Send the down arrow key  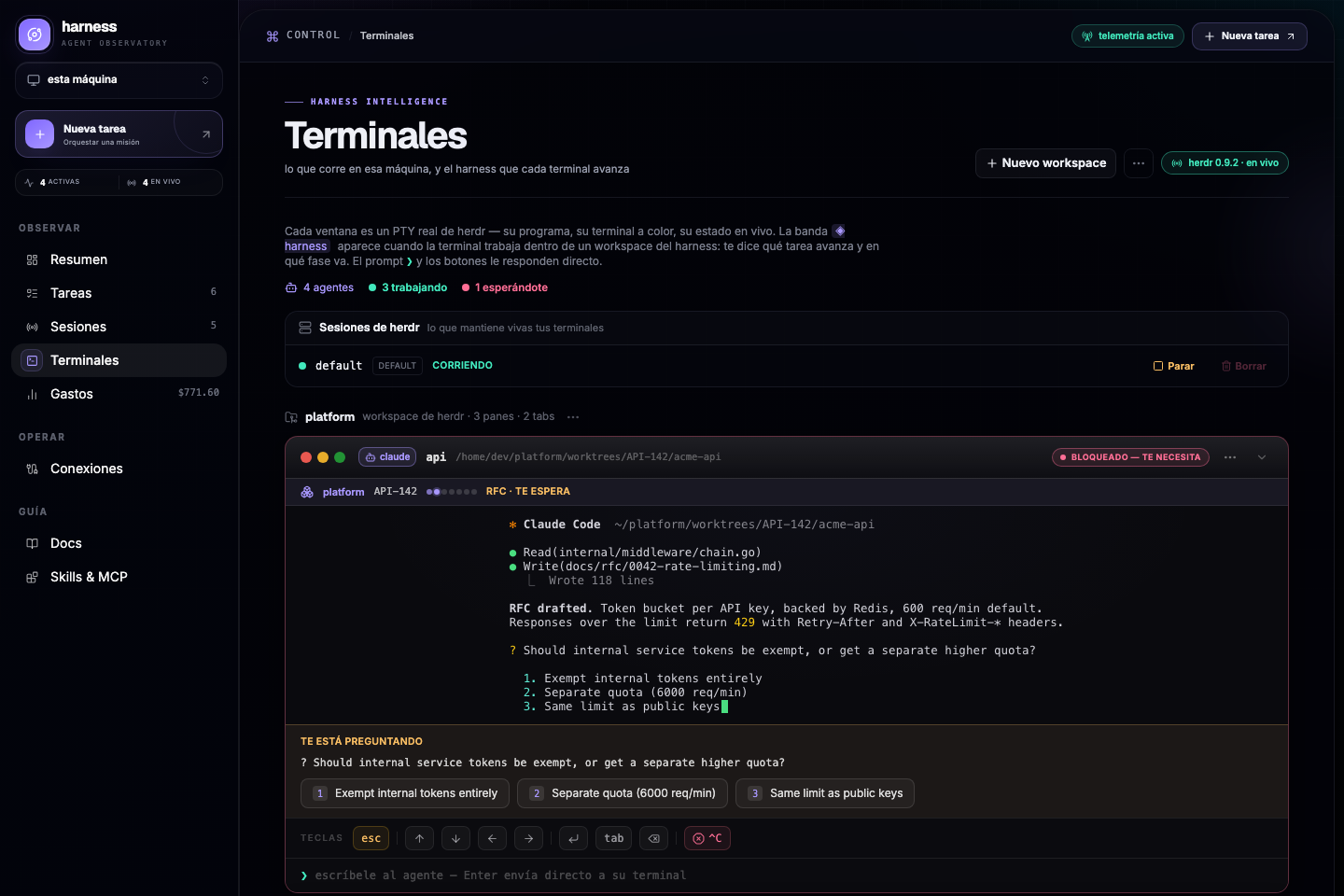[x=455, y=838]
